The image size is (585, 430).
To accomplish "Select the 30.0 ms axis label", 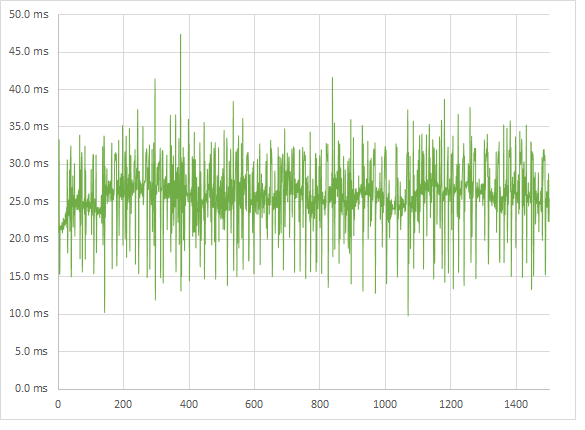I will click(29, 163).
